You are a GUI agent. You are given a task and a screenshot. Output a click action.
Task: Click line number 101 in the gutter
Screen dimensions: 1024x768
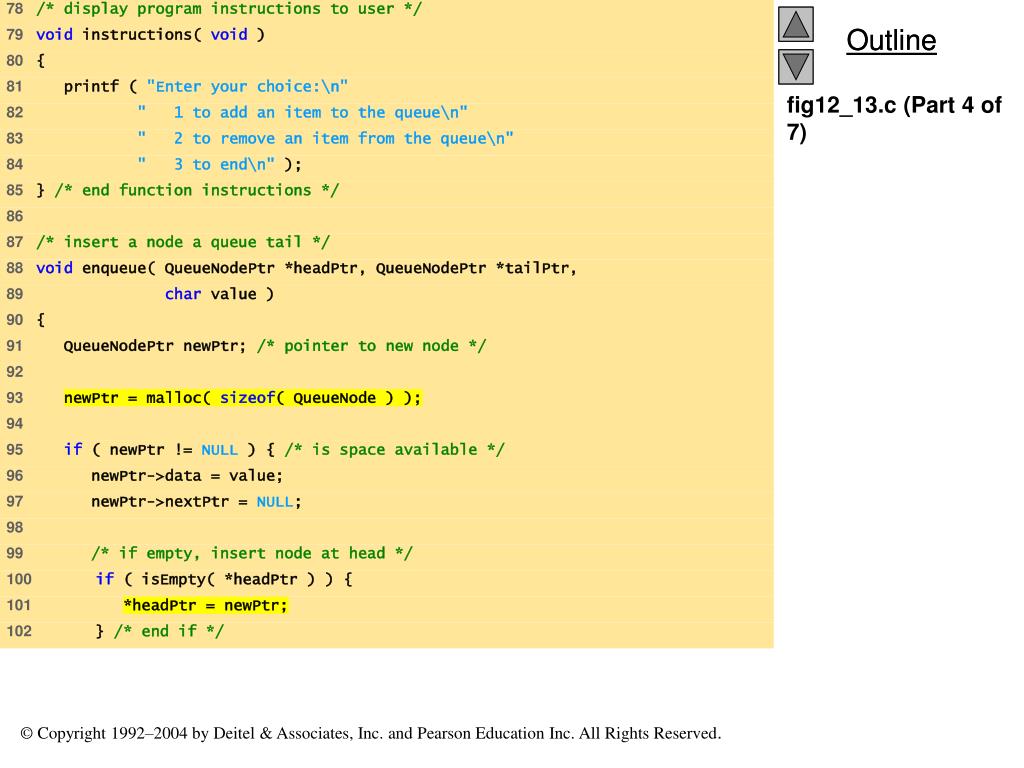18,605
